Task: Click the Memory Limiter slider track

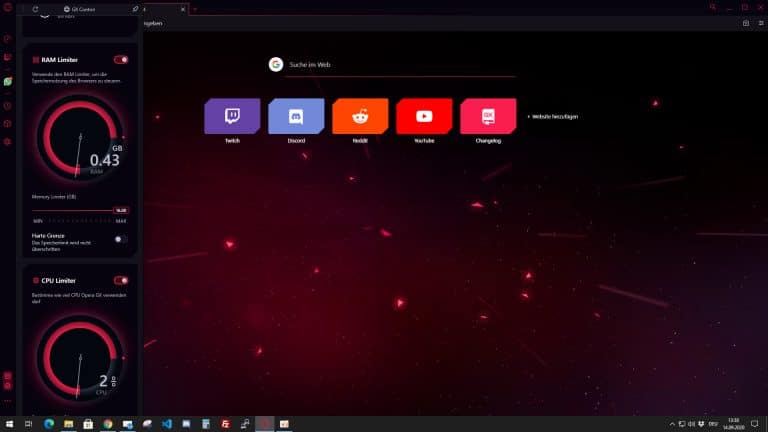Action: click(x=75, y=210)
